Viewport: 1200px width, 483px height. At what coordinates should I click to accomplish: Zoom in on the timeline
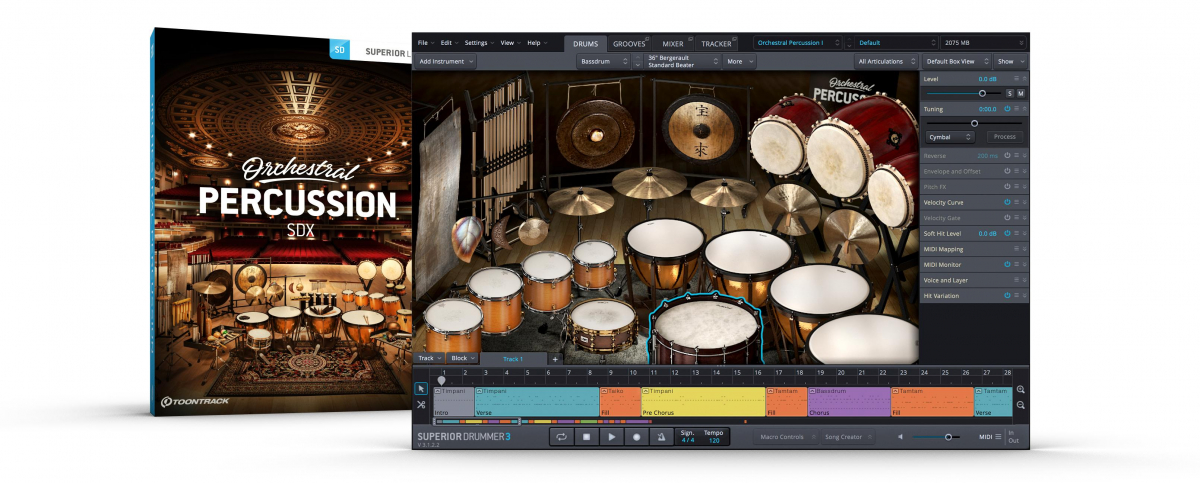tap(1021, 390)
